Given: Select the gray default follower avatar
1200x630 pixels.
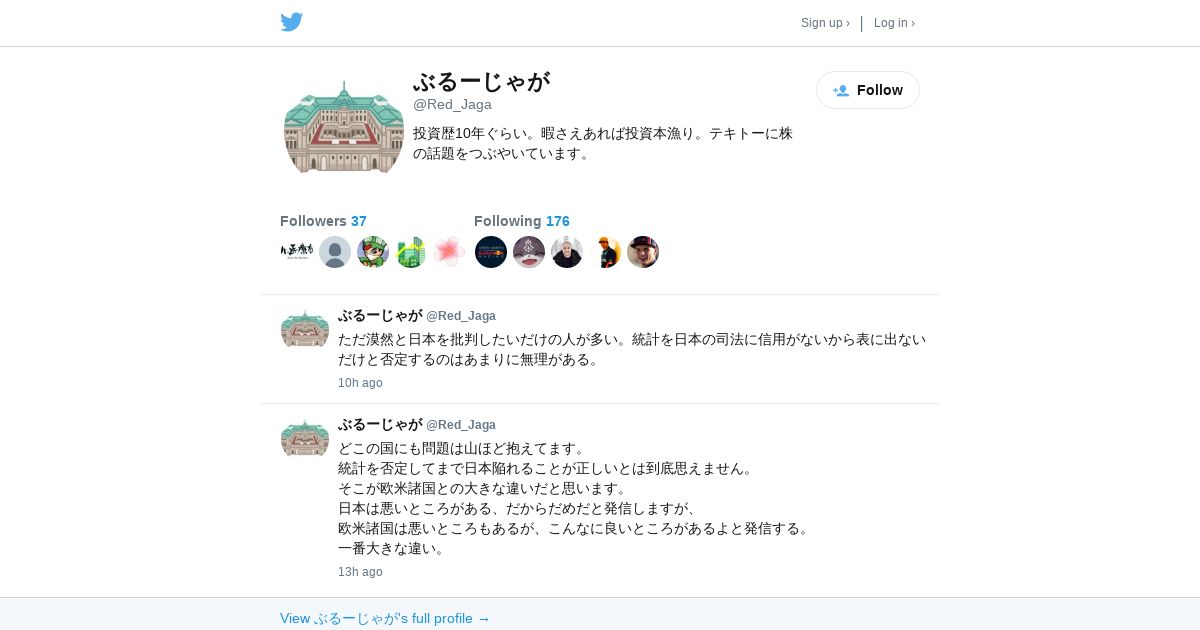Looking at the screenshot, I should point(335,252).
